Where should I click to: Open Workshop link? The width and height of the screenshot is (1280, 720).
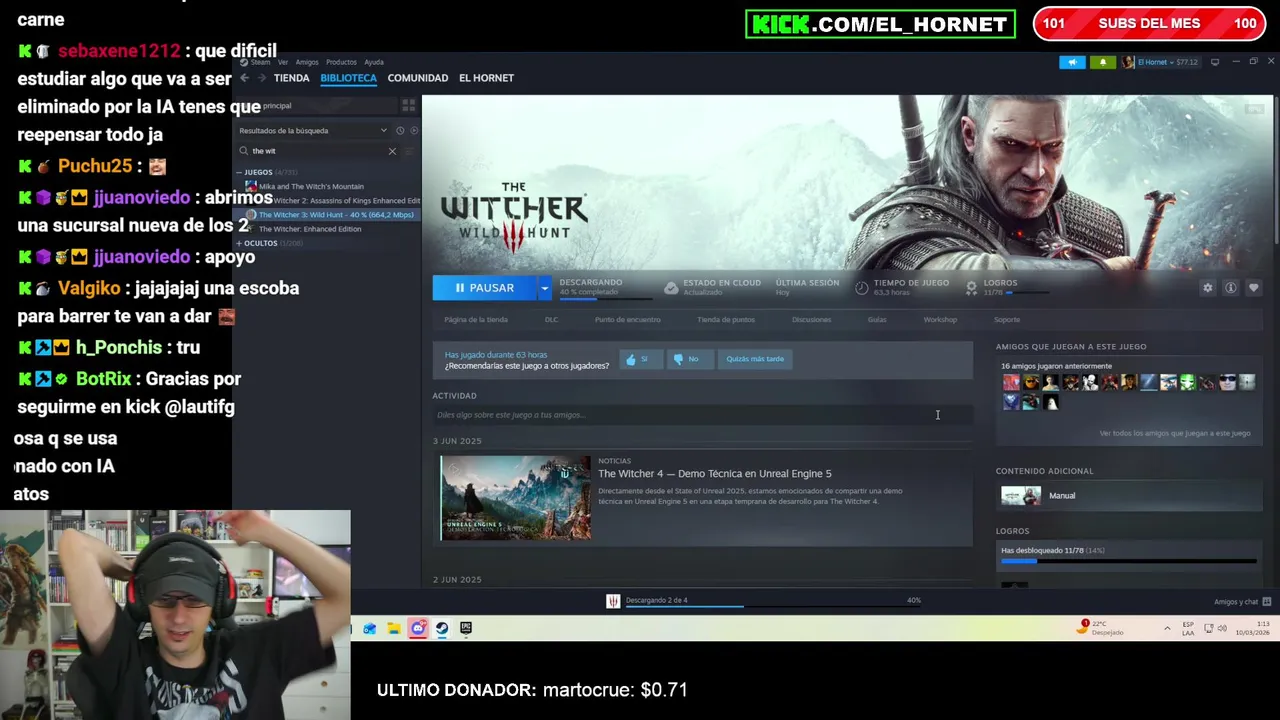coord(940,320)
